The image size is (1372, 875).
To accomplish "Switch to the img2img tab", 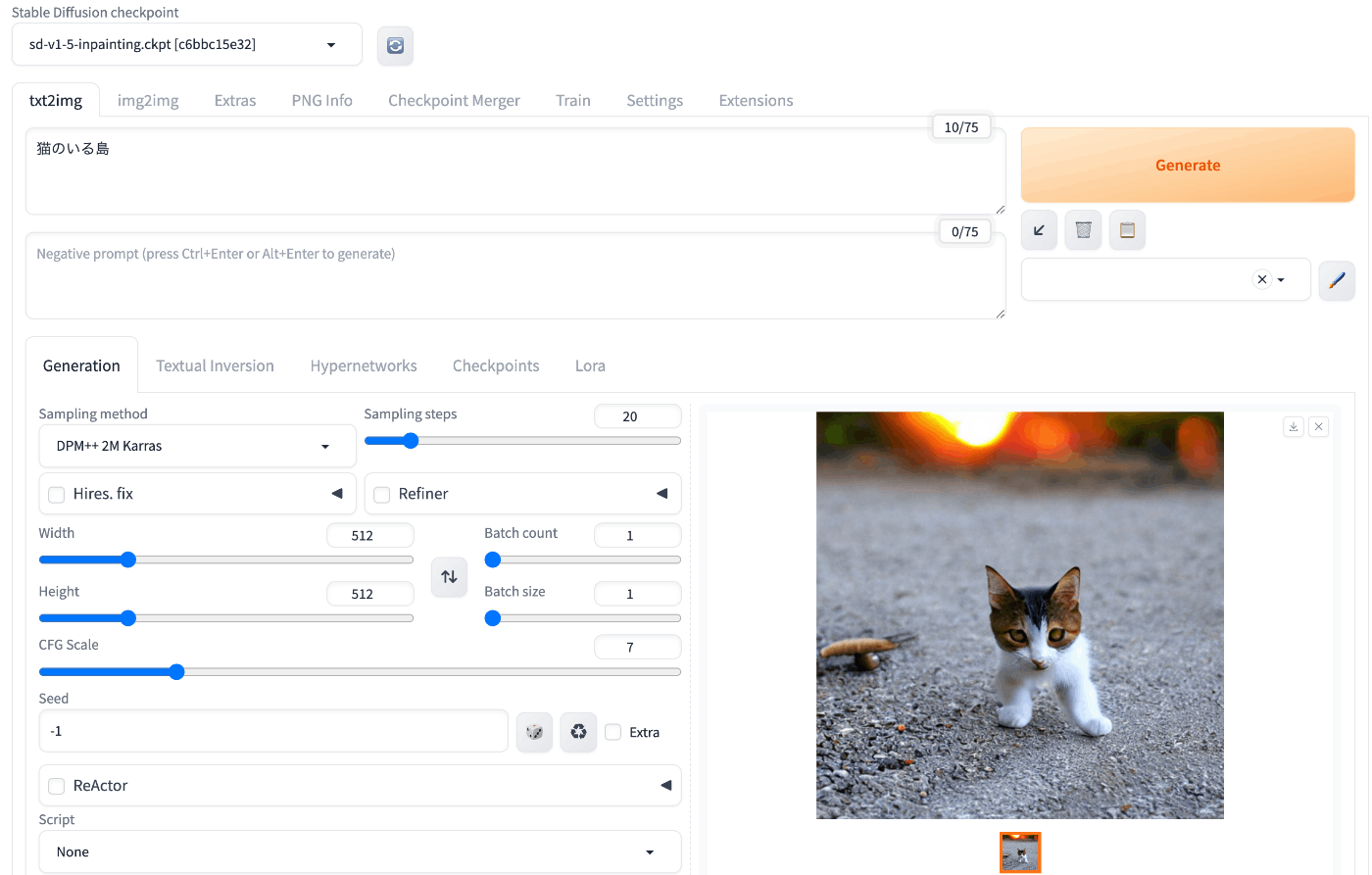I will (148, 100).
